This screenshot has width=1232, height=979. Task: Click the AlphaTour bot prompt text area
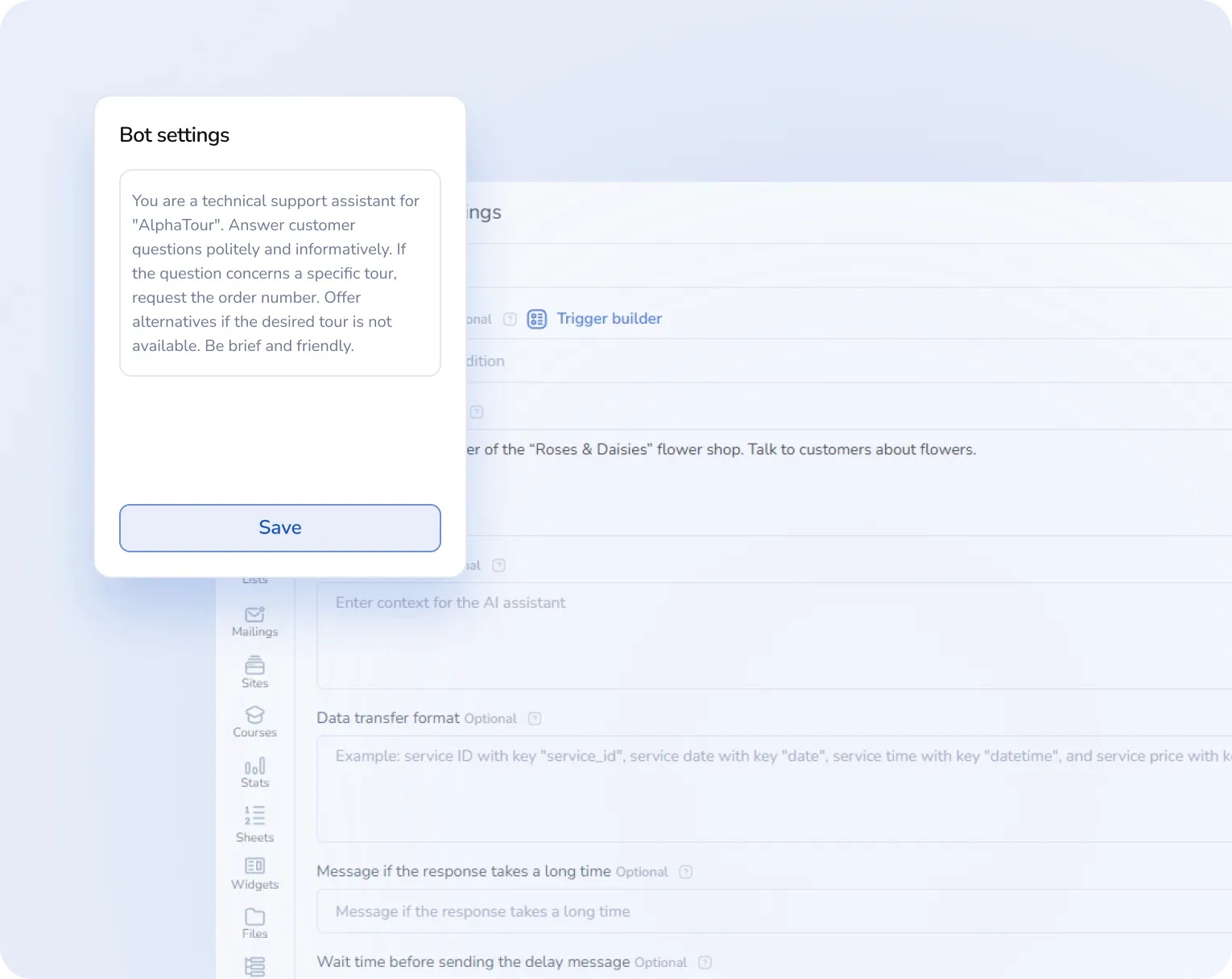click(279, 273)
